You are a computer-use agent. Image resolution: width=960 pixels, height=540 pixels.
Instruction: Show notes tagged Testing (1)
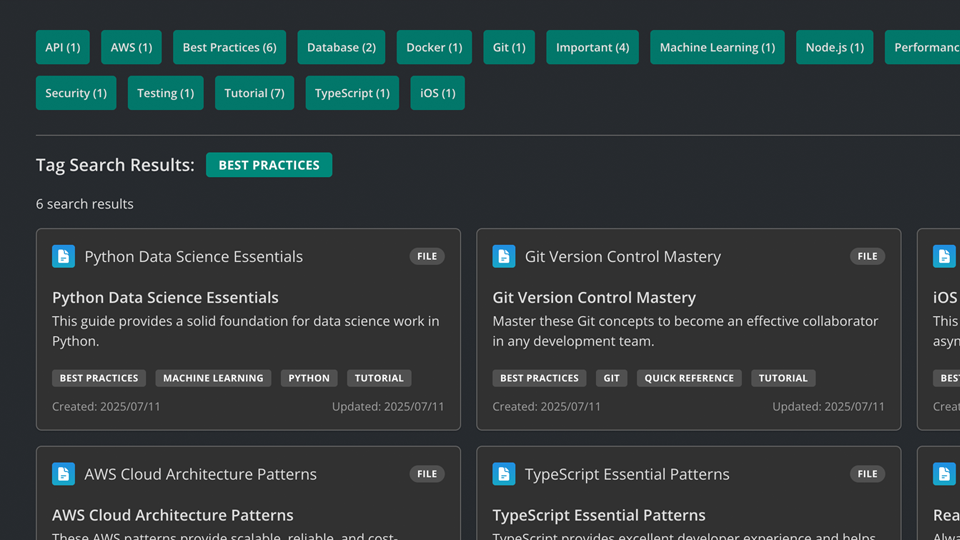pyautogui.click(x=165, y=93)
